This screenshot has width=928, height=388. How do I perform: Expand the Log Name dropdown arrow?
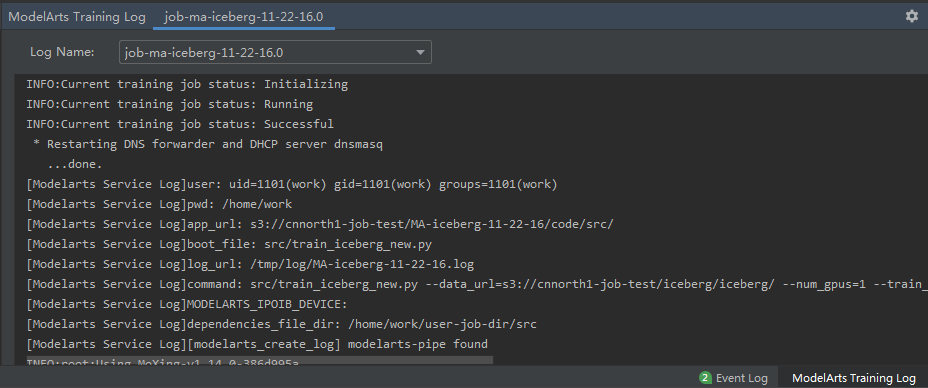click(x=420, y=52)
